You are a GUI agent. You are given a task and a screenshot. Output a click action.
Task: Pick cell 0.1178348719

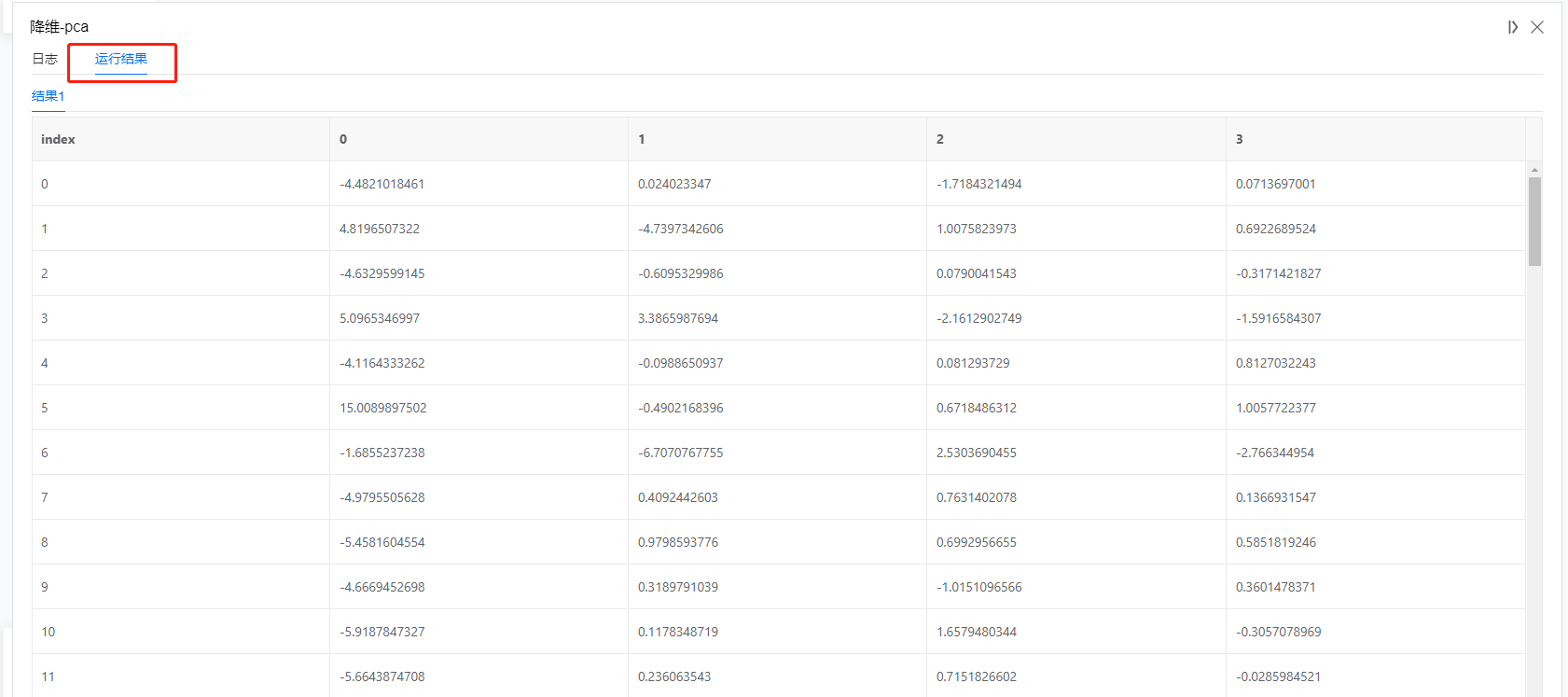click(x=678, y=632)
